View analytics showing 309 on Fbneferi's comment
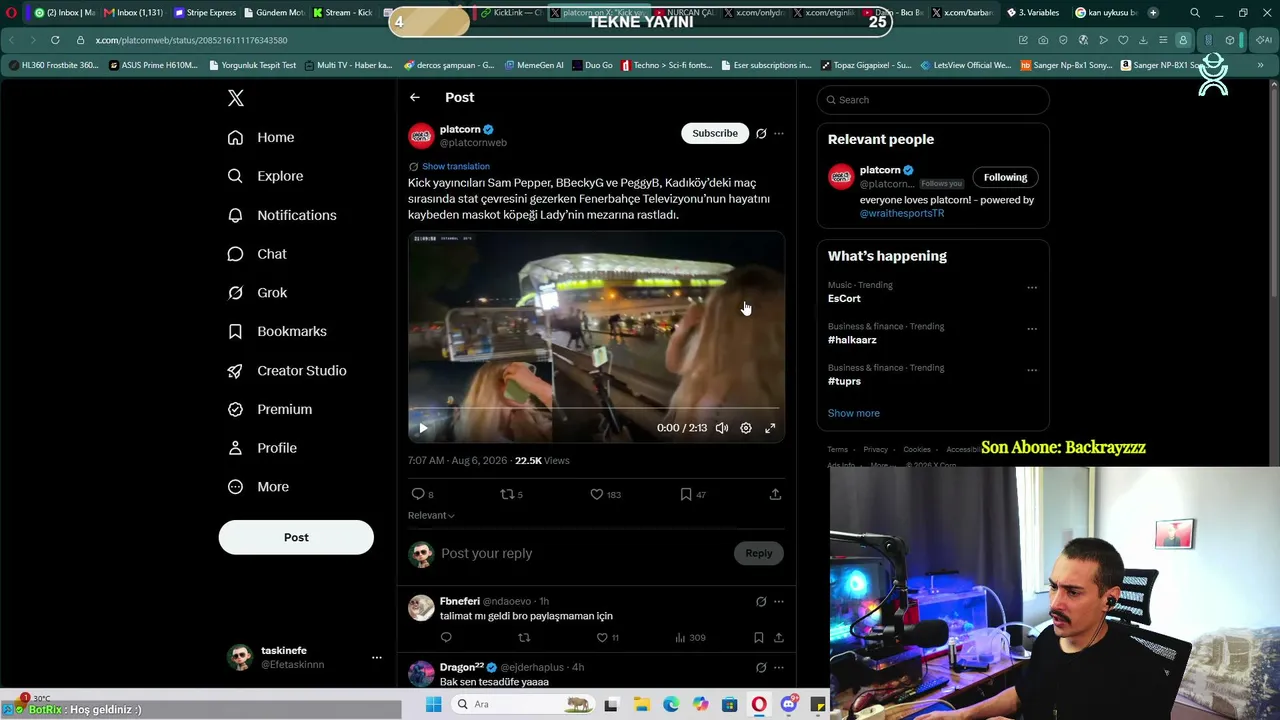This screenshot has height=720, width=1280. point(690,637)
